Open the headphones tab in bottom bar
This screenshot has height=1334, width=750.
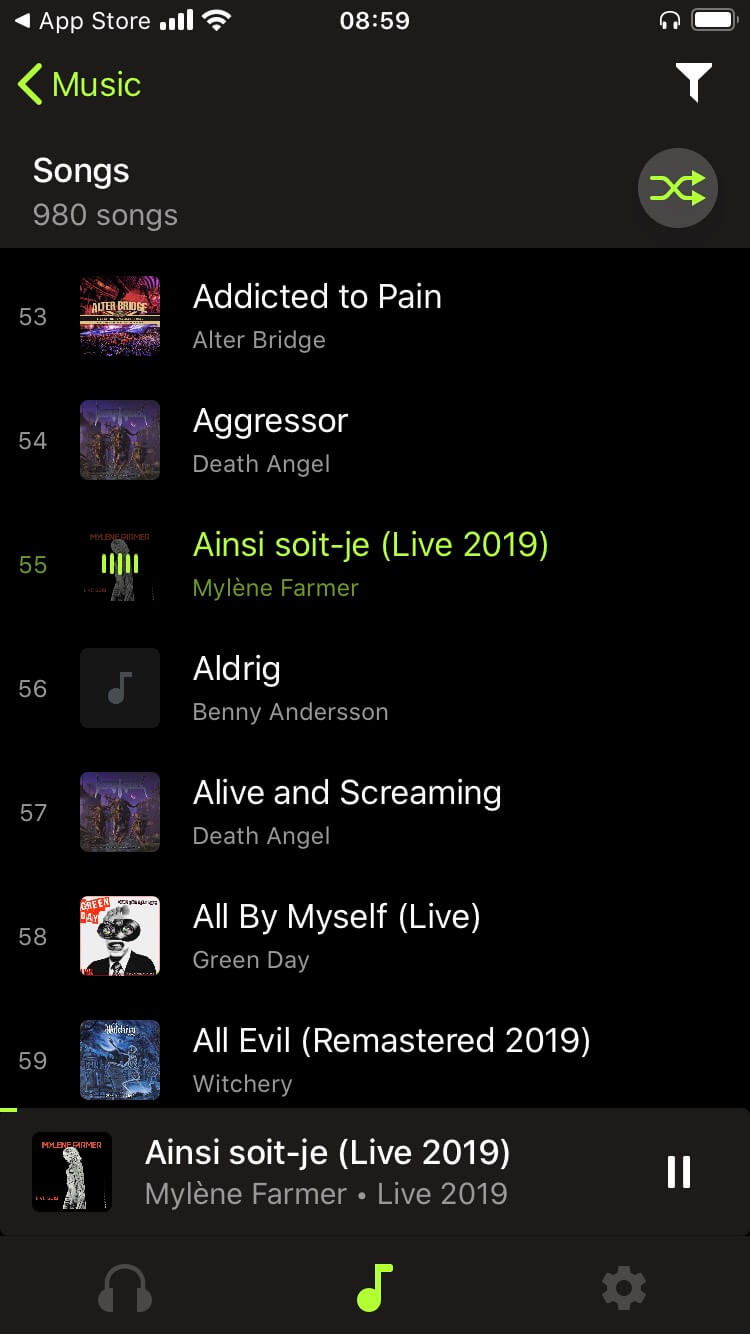[x=125, y=1288]
